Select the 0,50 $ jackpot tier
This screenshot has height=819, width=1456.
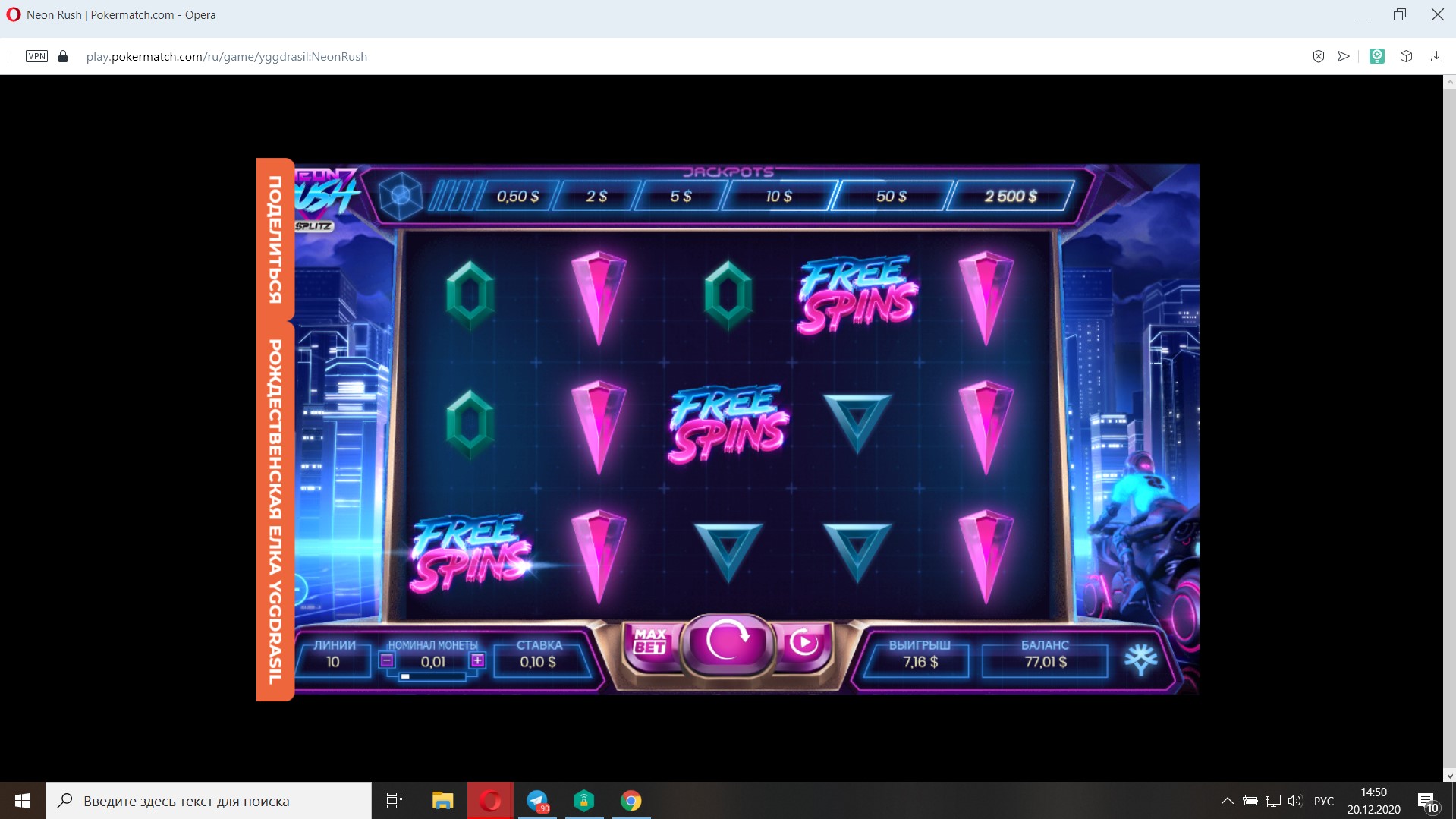[x=517, y=197]
